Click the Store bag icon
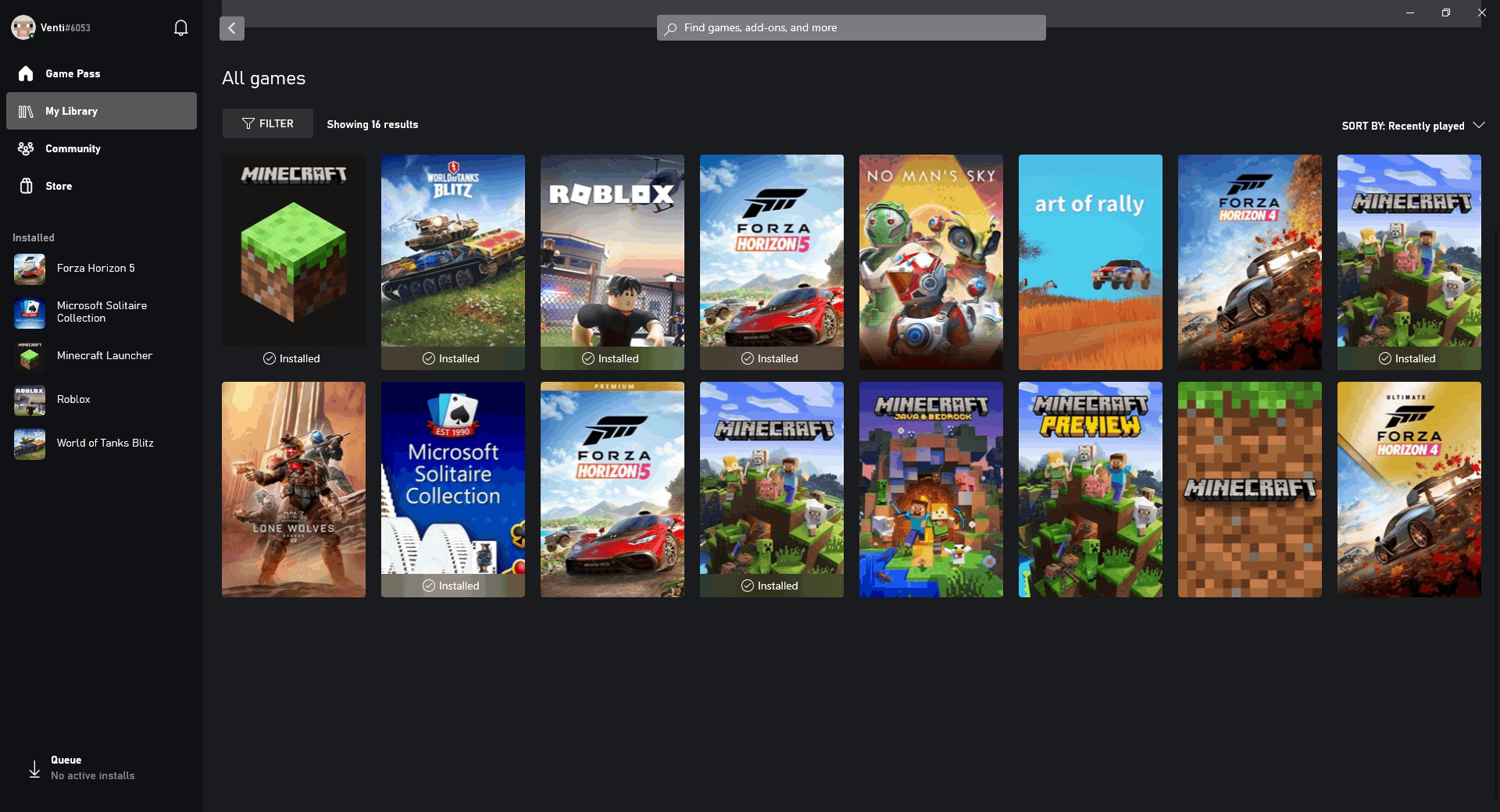The height and width of the screenshot is (812, 1500). [x=26, y=186]
